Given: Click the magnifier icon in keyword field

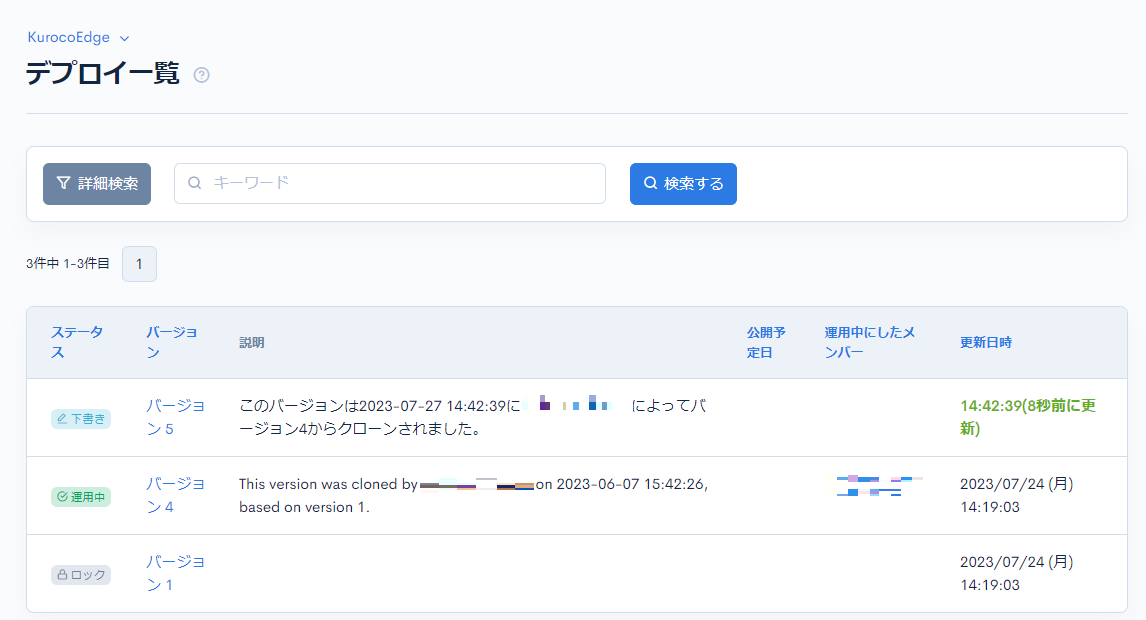Looking at the screenshot, I should (x=194, y=183).
